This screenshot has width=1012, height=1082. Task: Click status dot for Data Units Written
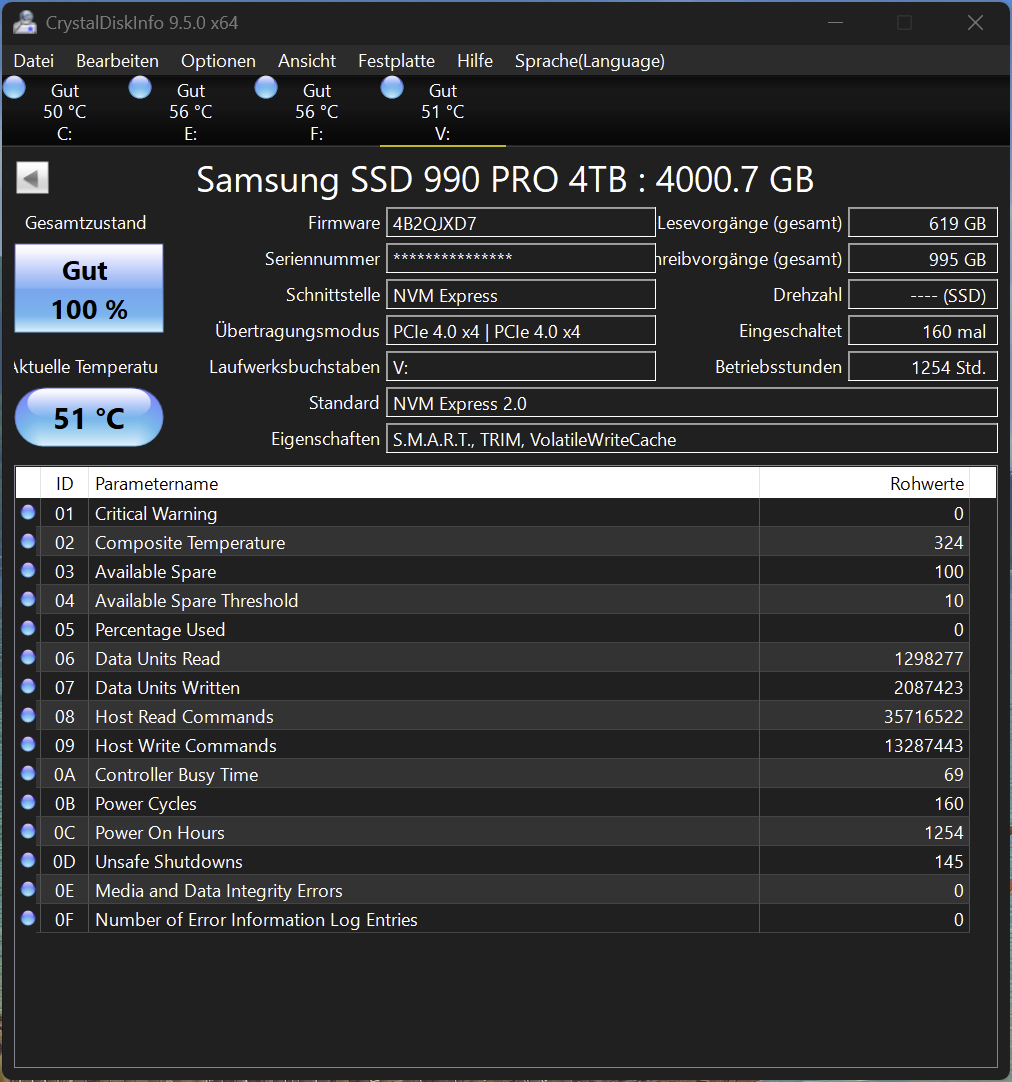(x=28, y=686)
